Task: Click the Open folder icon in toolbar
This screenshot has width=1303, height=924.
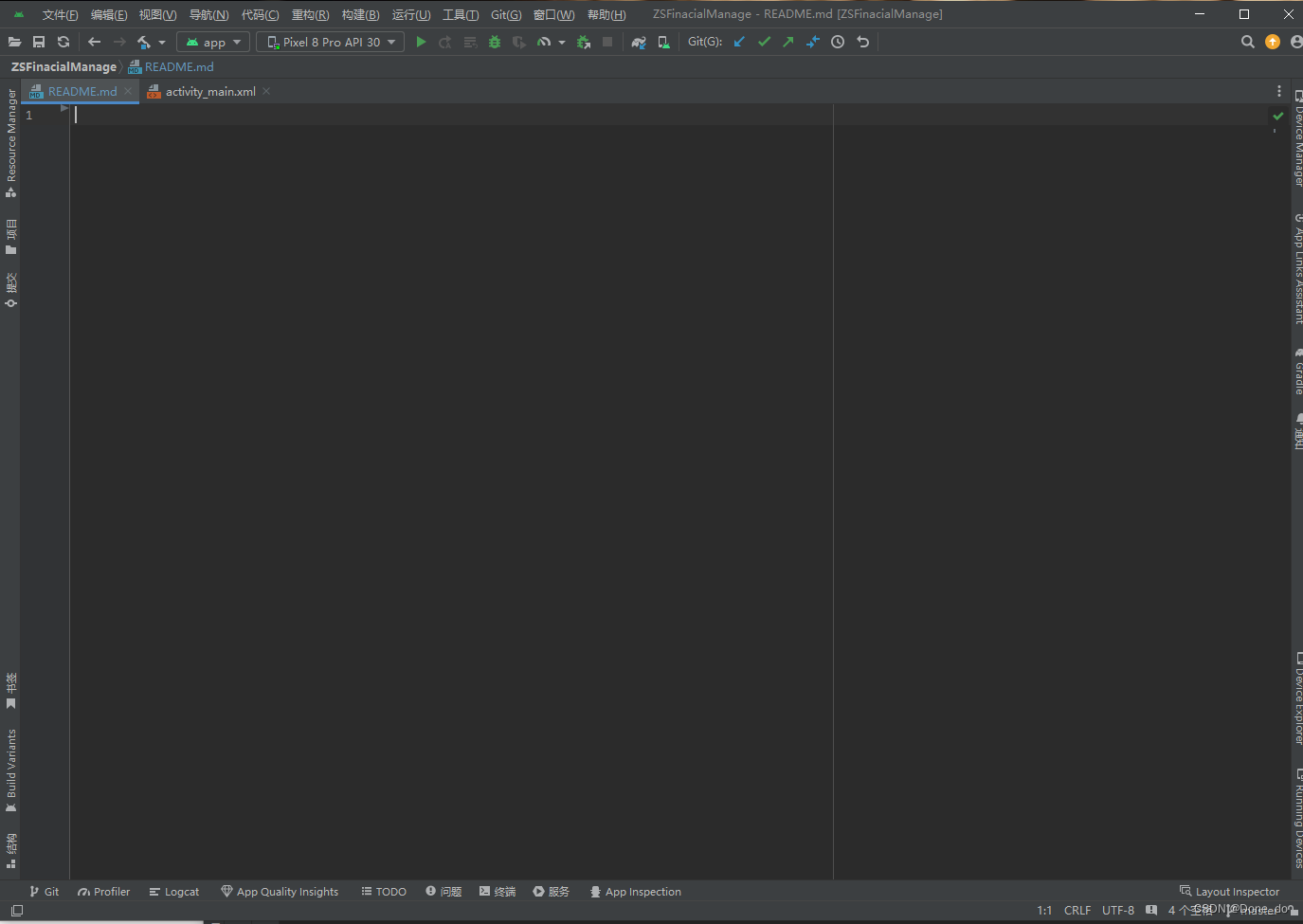Action: tap(14, 42)
